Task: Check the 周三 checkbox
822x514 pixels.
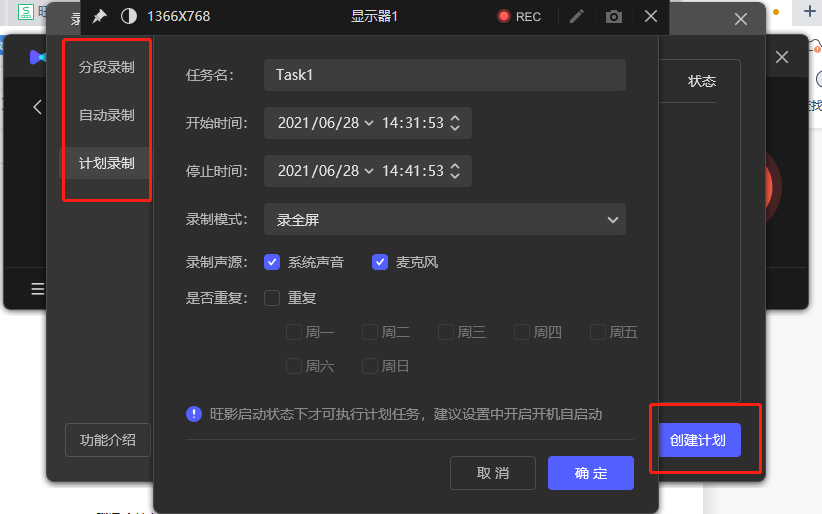Action: point(446,332)
